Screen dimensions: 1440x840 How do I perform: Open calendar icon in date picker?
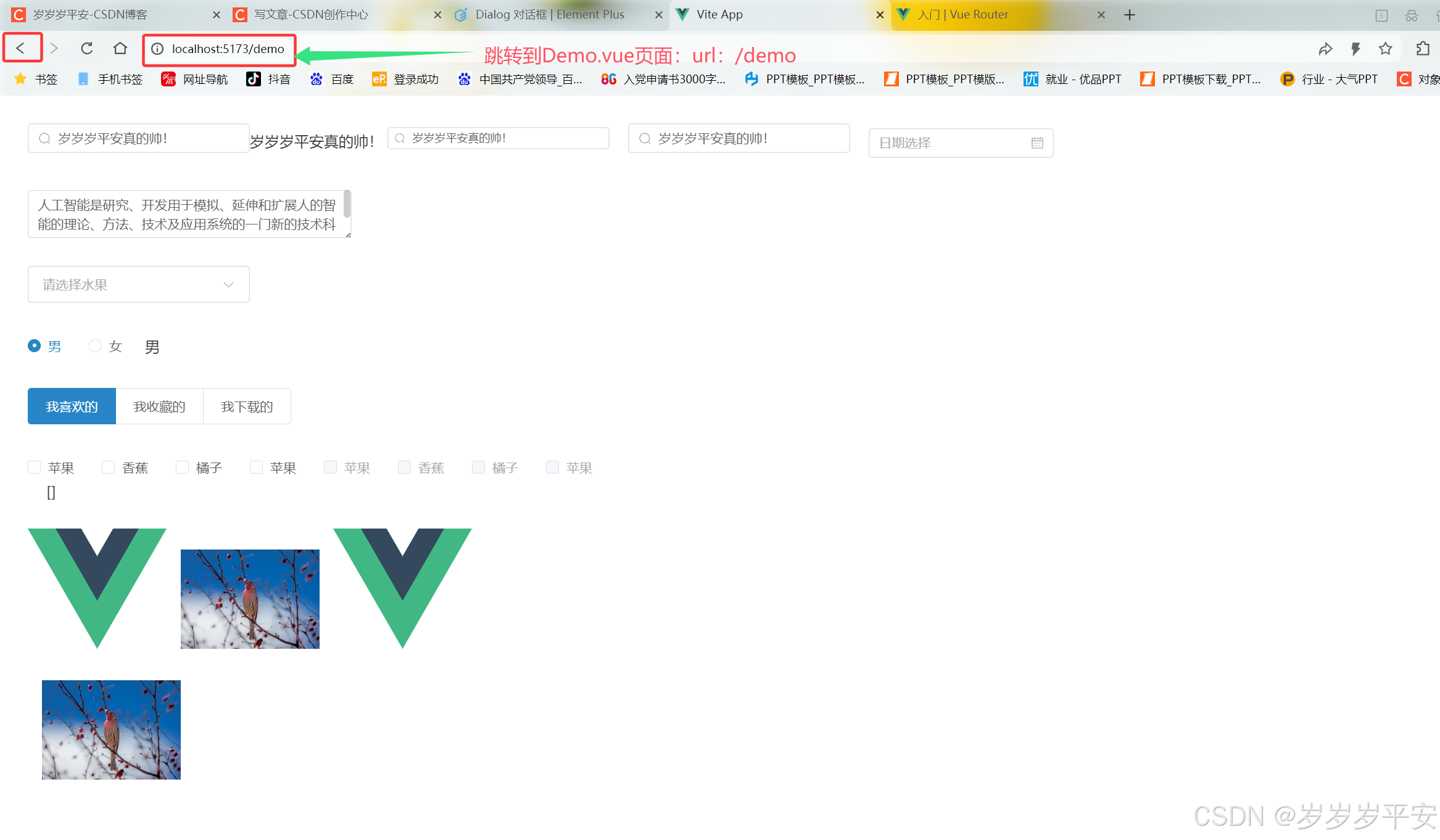click(x=1037, y=143)
